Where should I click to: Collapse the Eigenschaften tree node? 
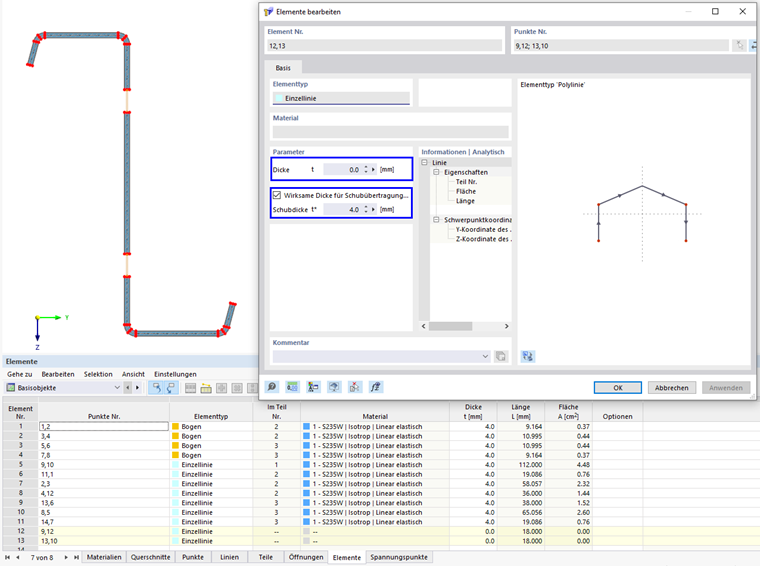click(436, 172)
